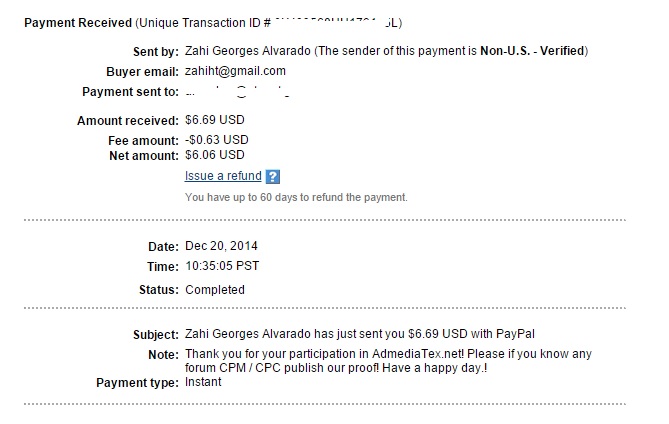This screenshot has width=669, height=424.
Task: Click the 60 days refund notice text
Action: coord(296,197)
